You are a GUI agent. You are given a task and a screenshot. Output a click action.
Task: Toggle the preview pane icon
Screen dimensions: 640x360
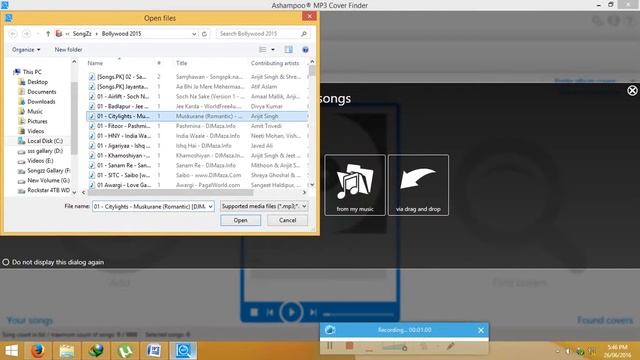pos(289,50)
